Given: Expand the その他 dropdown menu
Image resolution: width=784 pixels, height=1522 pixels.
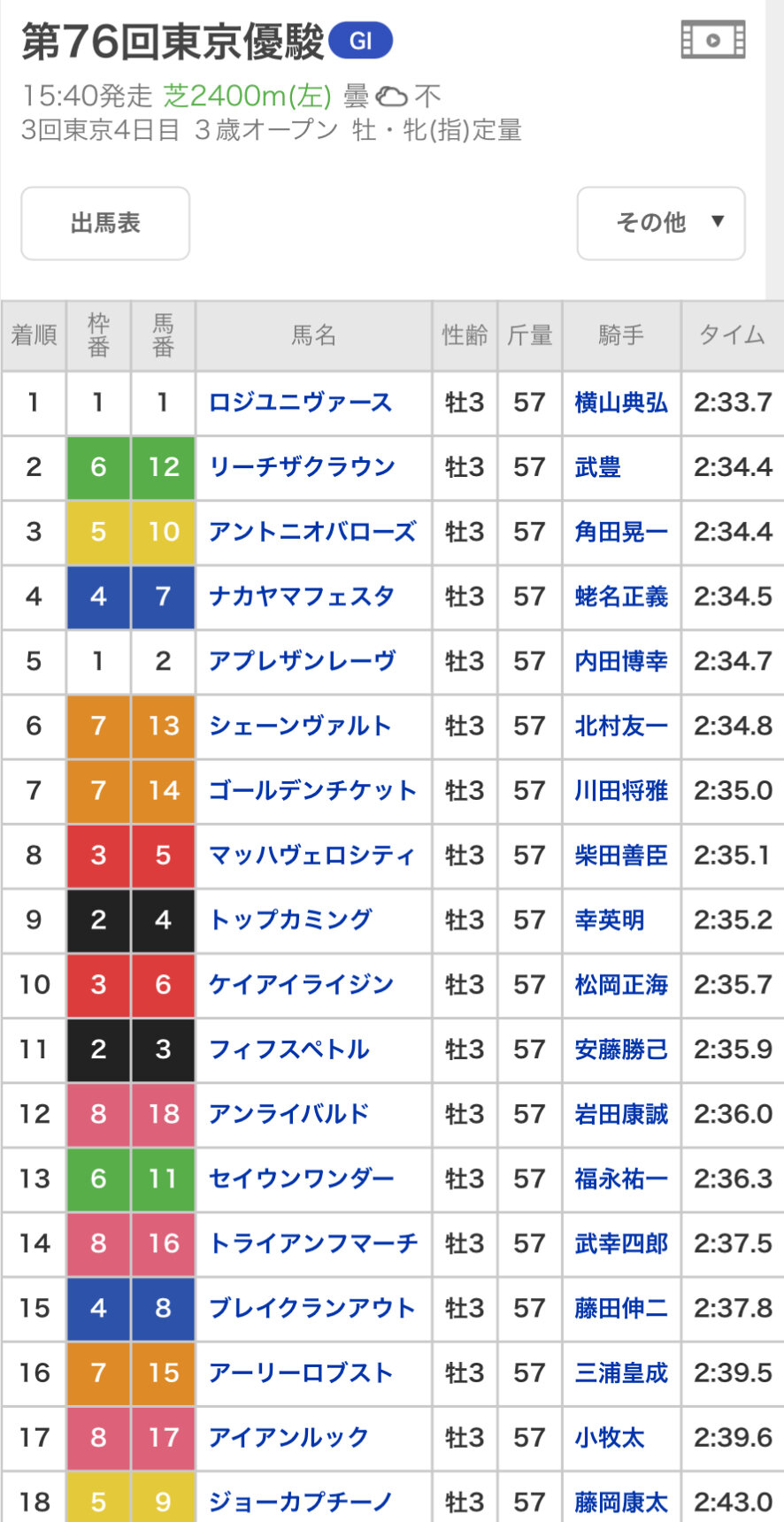Looking at the screenshot, I should (661, 223).
